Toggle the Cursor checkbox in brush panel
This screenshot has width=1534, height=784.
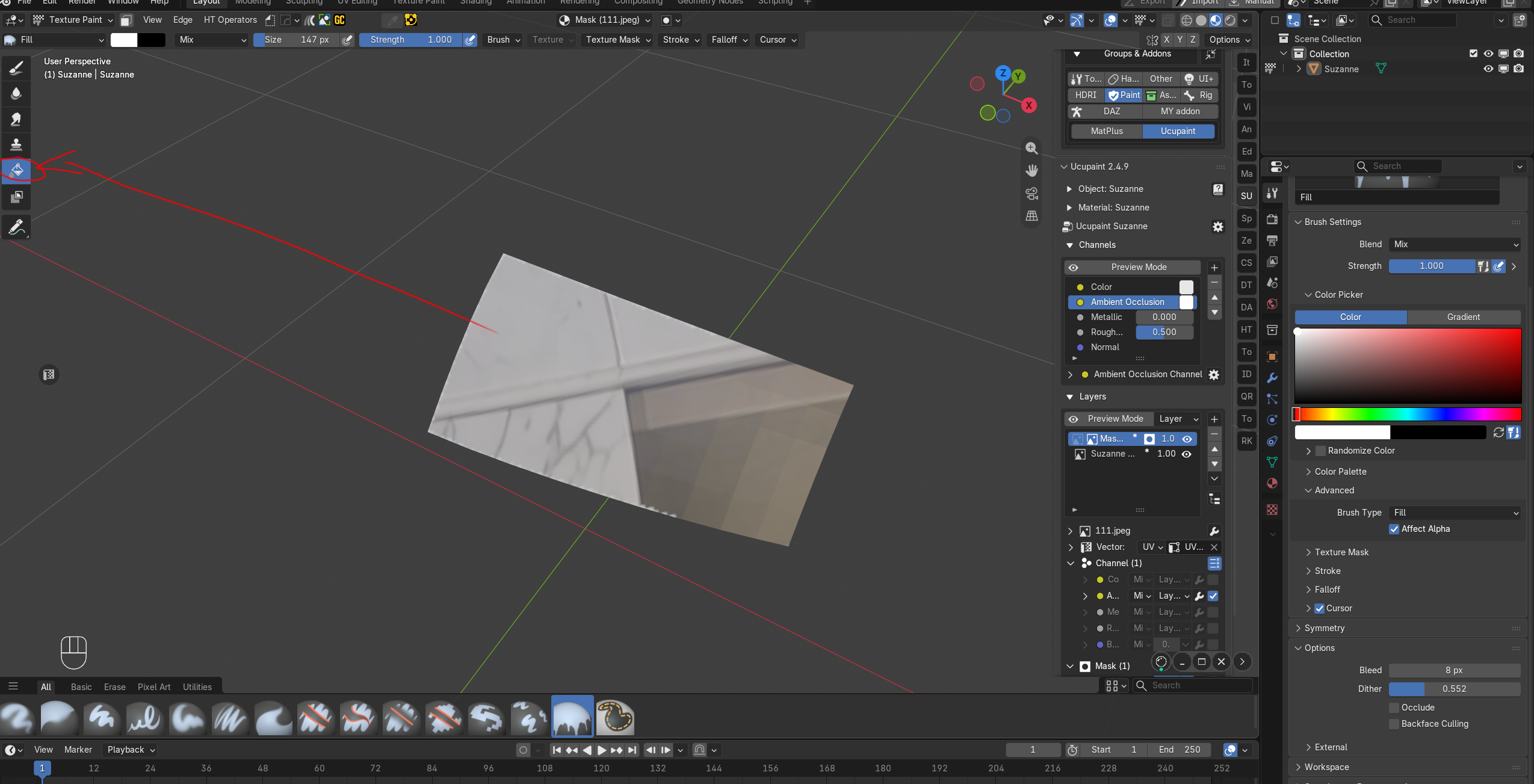coord(1319,608)
